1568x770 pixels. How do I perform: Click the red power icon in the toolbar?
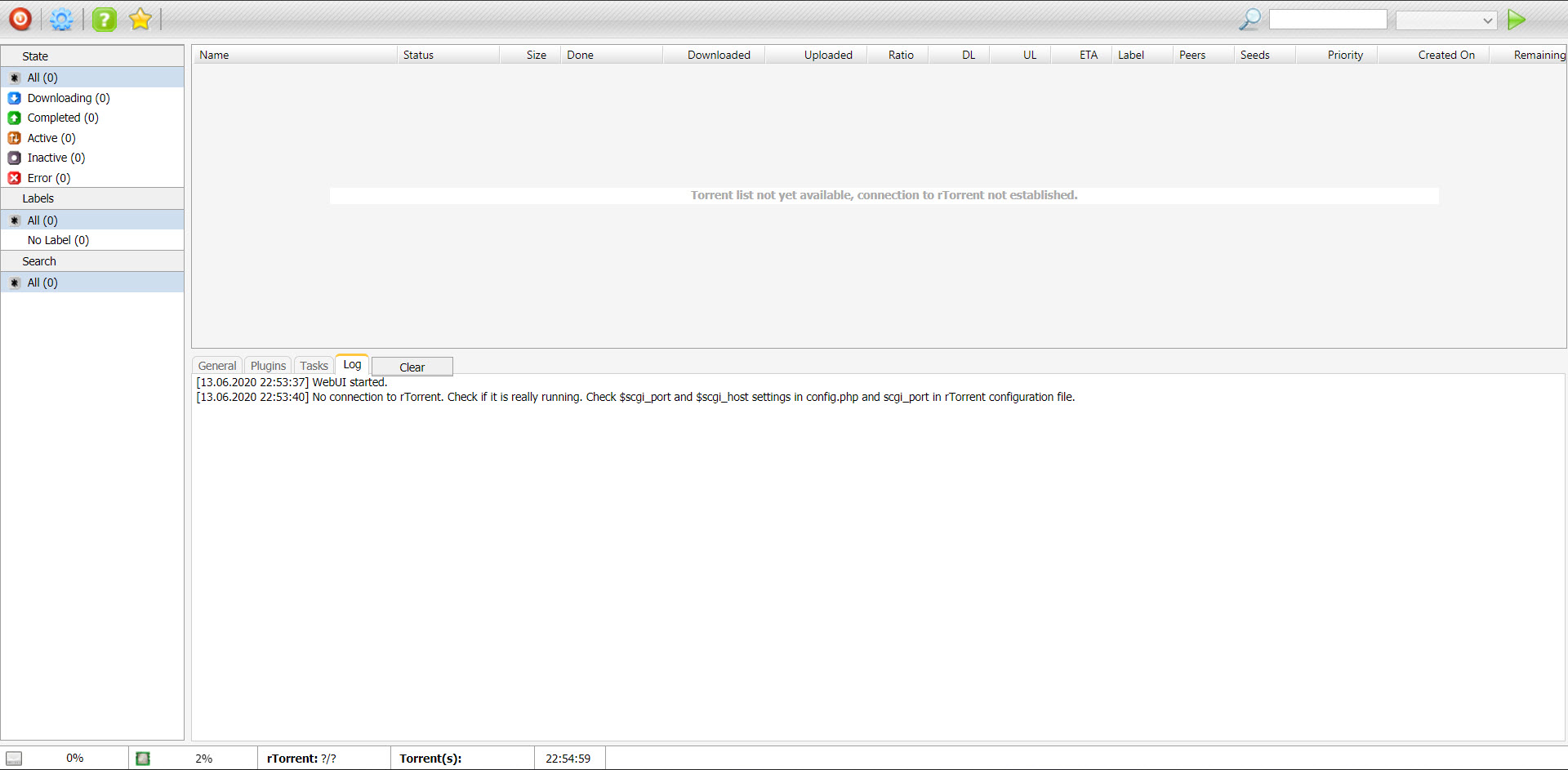[x=20, y=19]
